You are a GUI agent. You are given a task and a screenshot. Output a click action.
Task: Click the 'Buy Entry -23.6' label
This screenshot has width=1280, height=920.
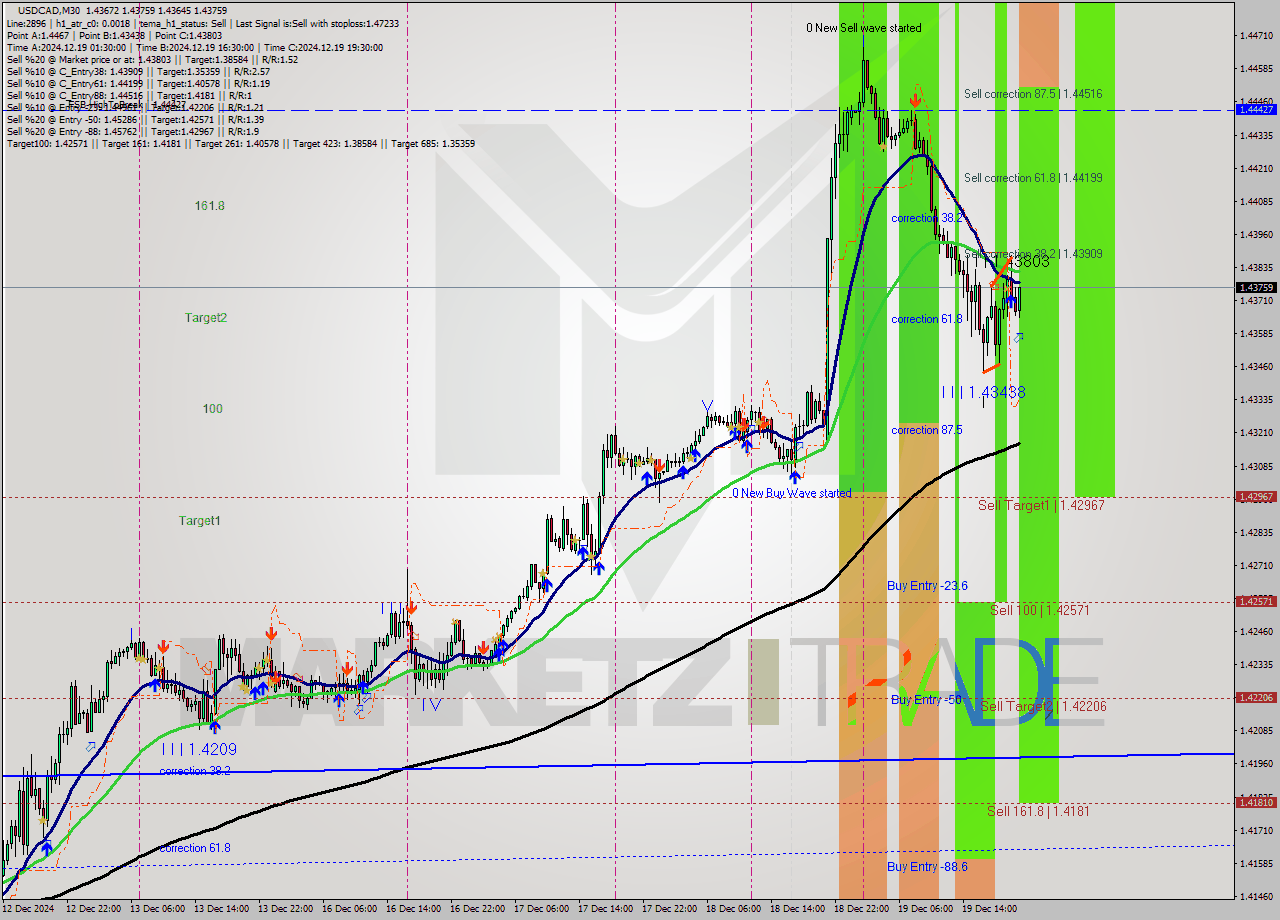[x=927, y=586]
